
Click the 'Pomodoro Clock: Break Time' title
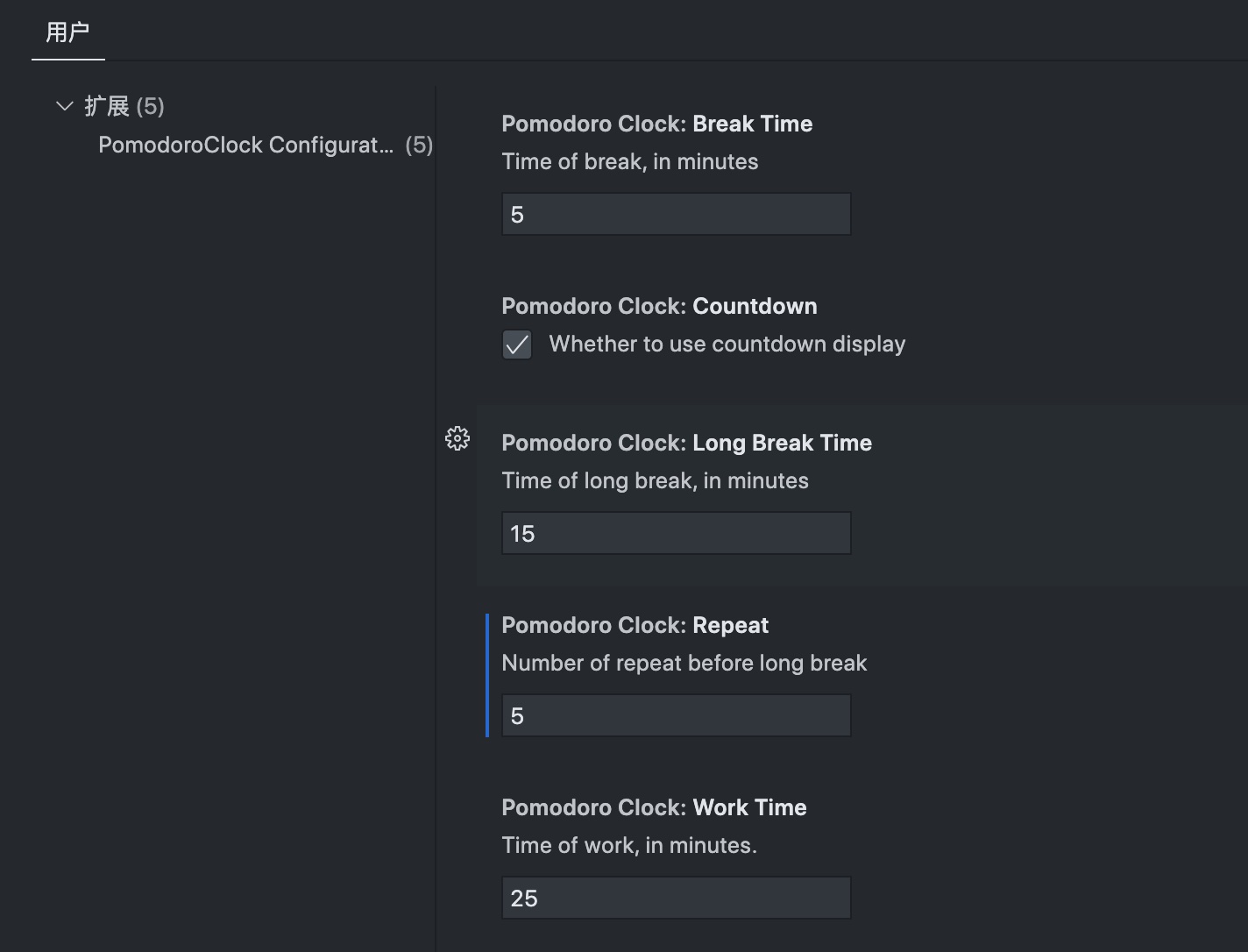tap(657, 124)
